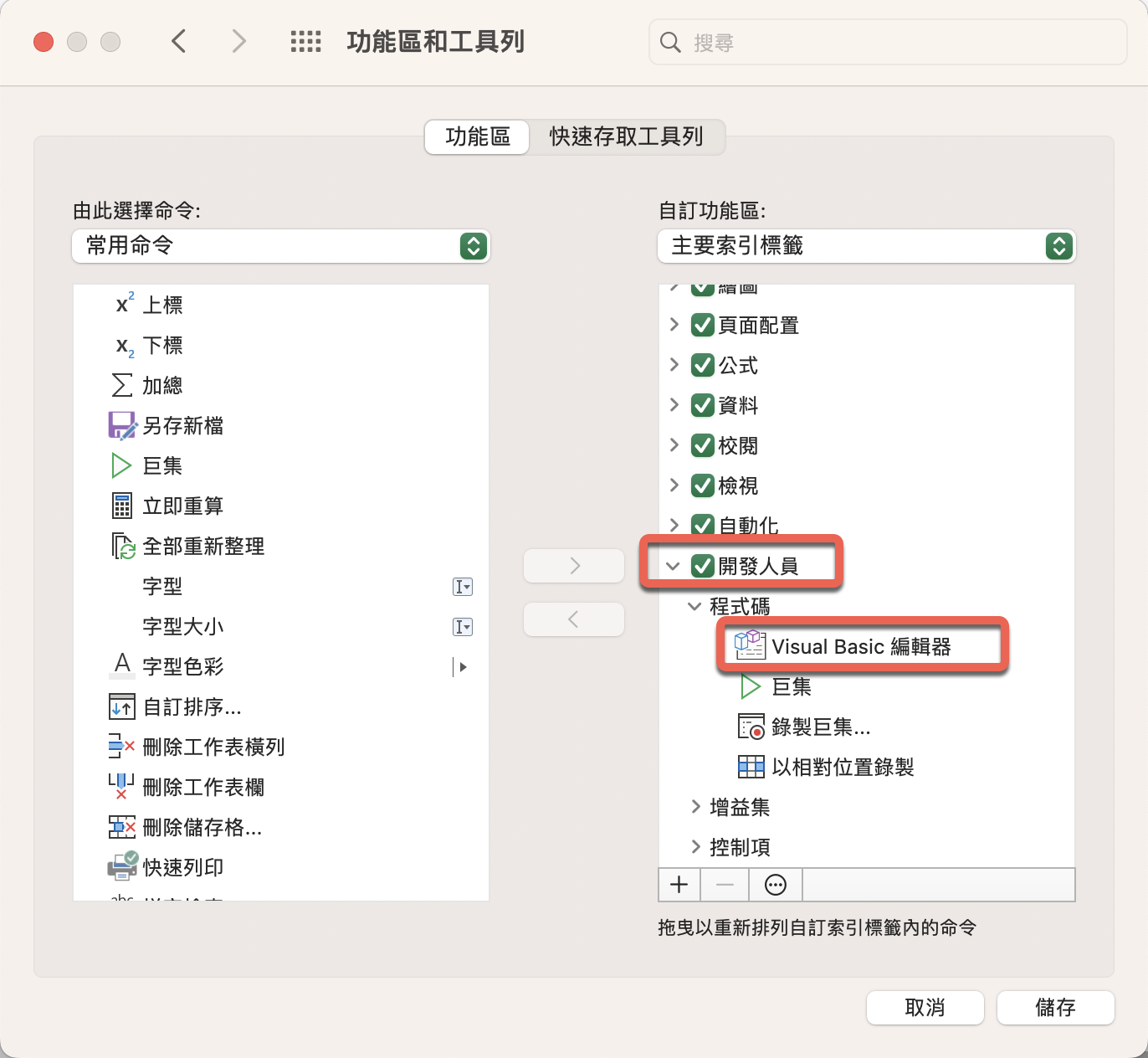Select the 字型大小 command row
The height and width of the screenshot is (1058, 1148).
click(x=281, y=626)
